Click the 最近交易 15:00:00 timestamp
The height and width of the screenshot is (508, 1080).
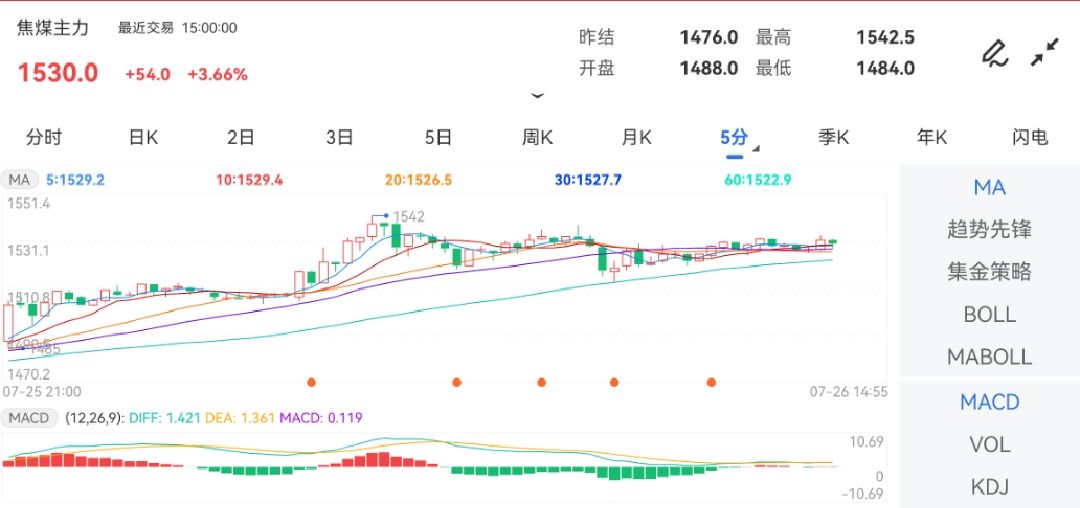(178, 28)
